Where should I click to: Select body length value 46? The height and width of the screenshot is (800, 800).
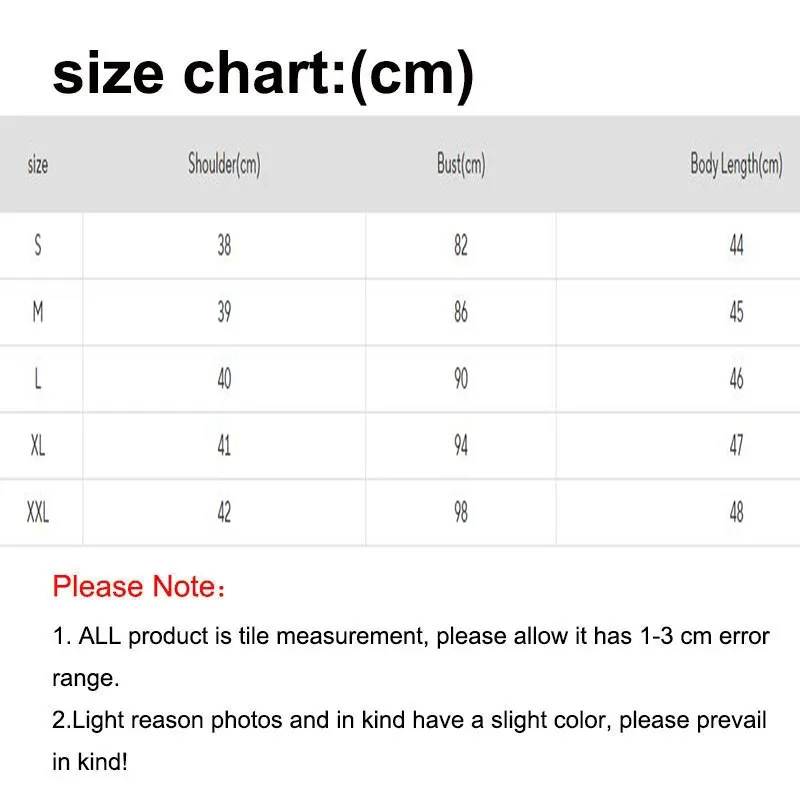[x=736, y=379]
